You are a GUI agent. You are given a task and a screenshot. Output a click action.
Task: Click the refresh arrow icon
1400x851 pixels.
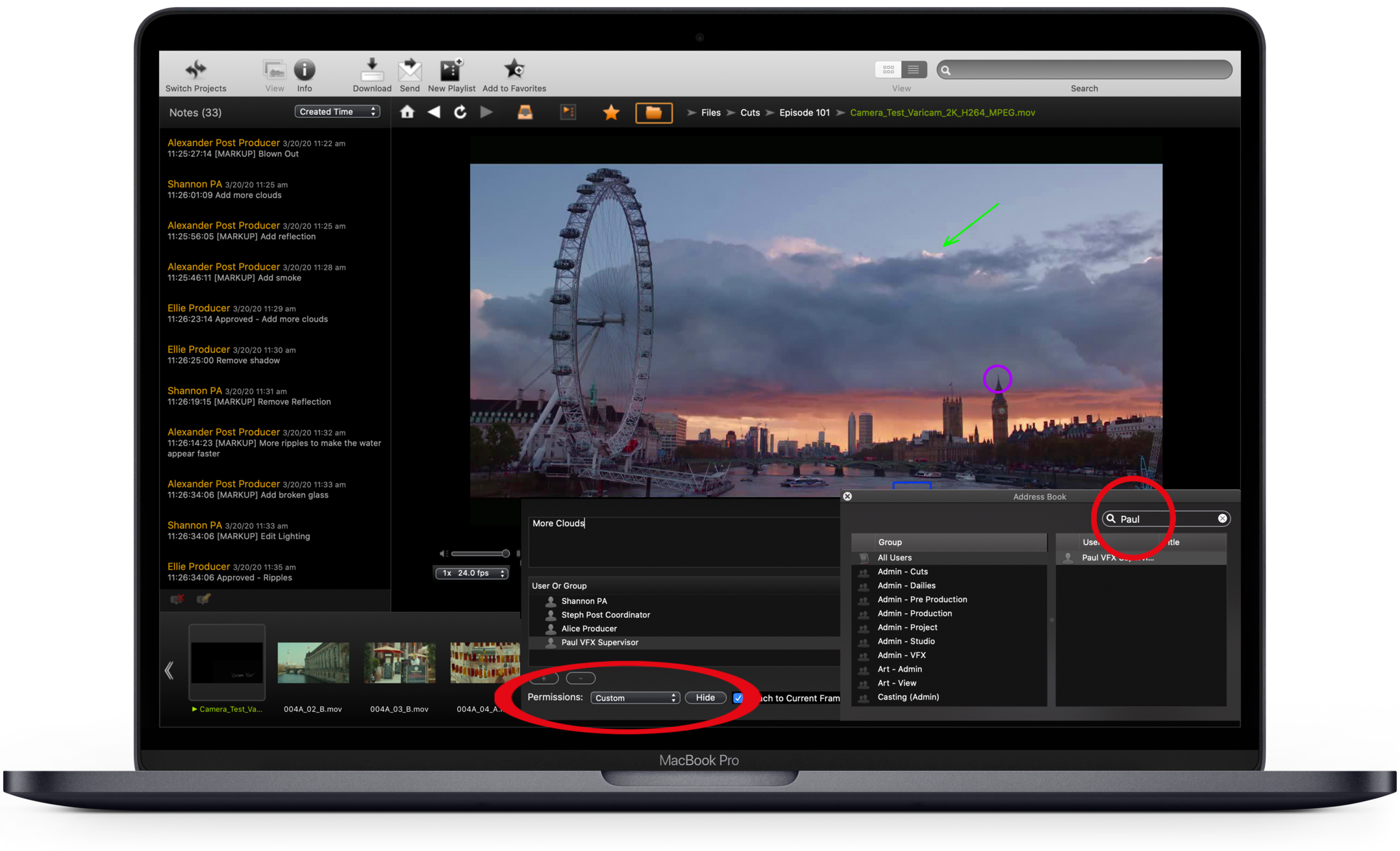[460, 112]
